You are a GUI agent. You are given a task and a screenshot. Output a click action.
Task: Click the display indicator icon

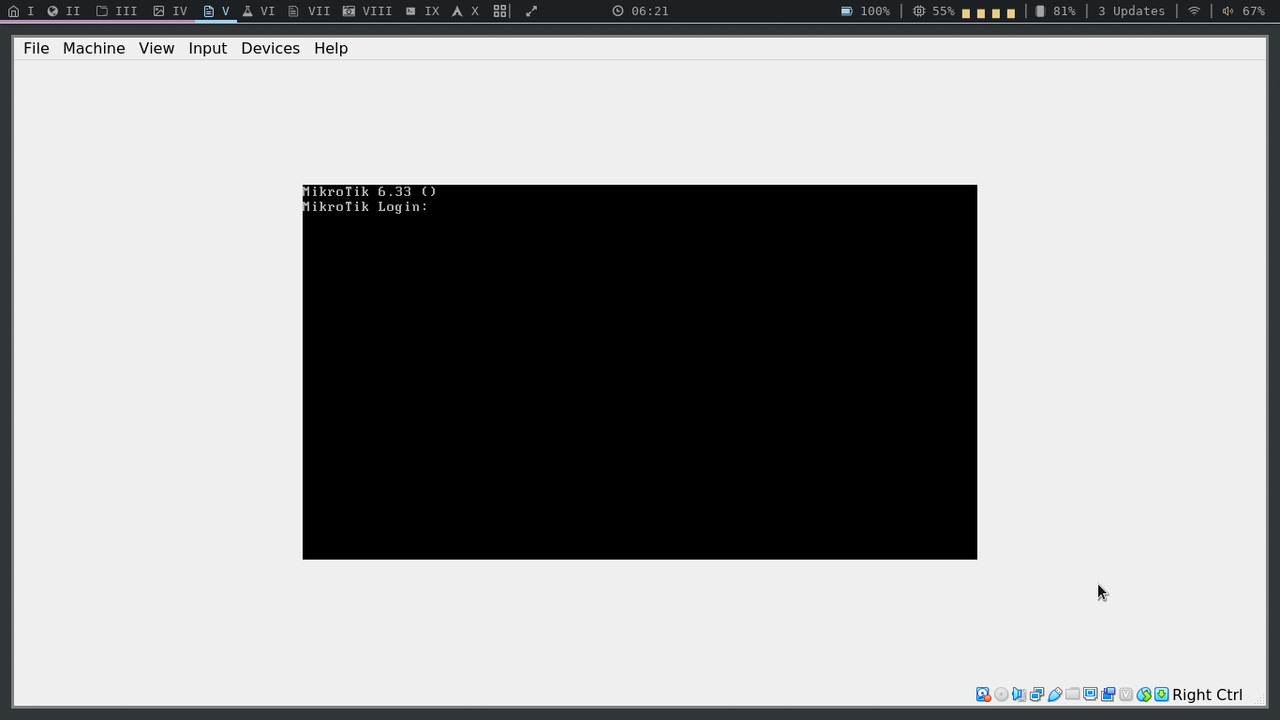(x=1090, y=694)
